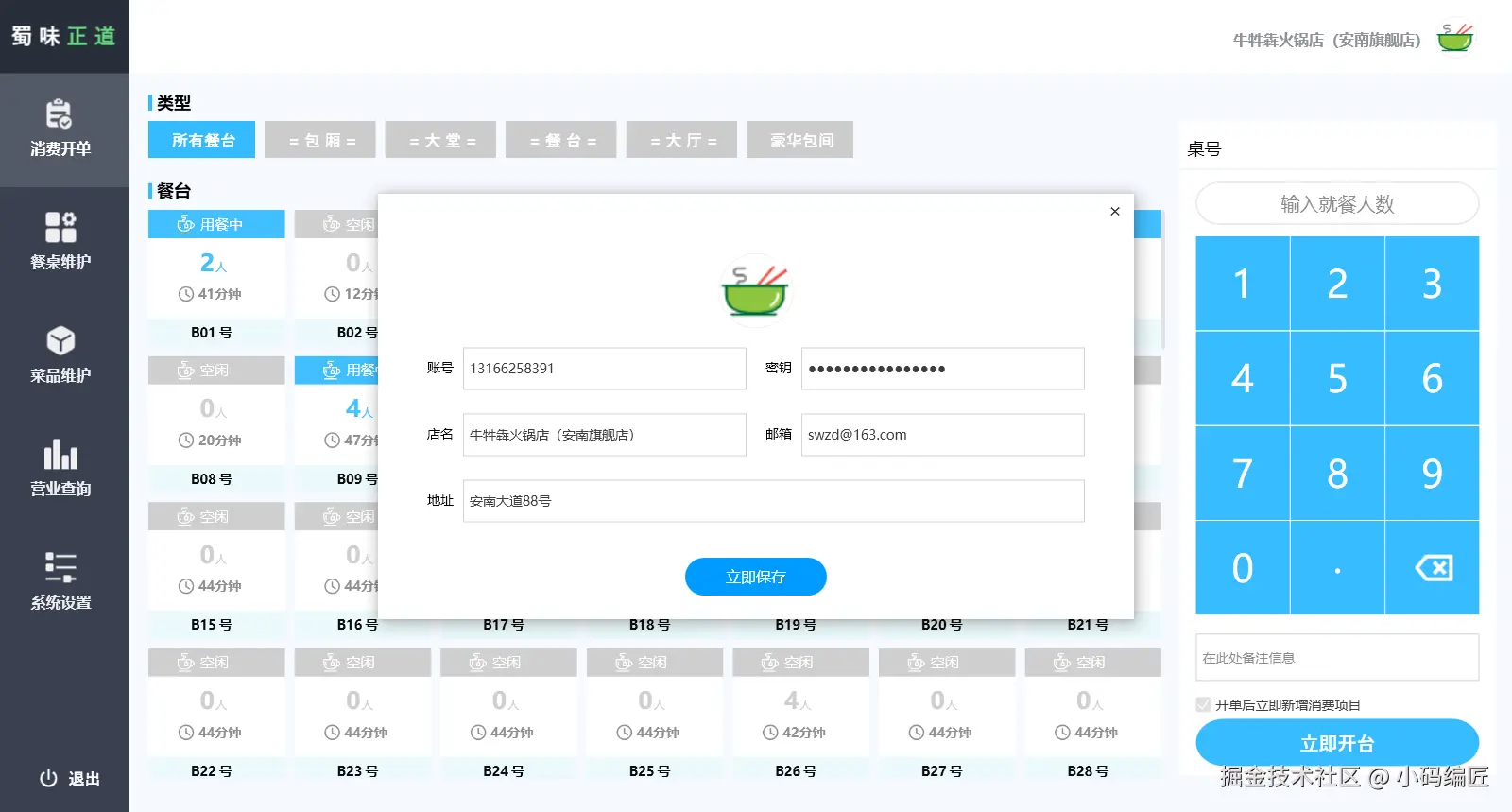The image size is (1512, 812).
Task: Close the store info dialog
Action: pyautogui.click(x=1115, y=212)
